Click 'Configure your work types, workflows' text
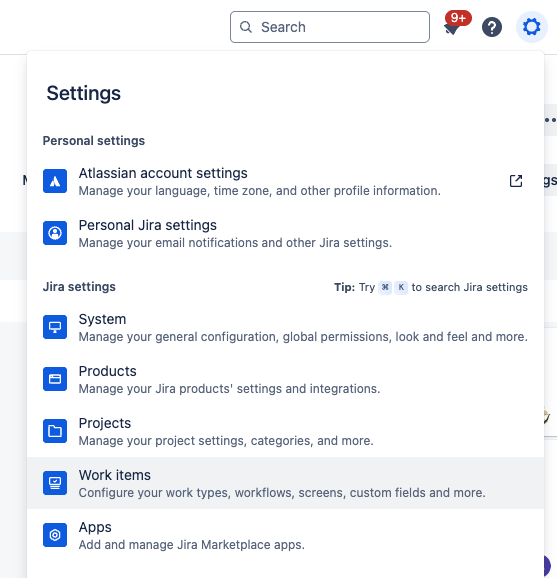Screen dimensions: 557x578 tap(282, 493)
